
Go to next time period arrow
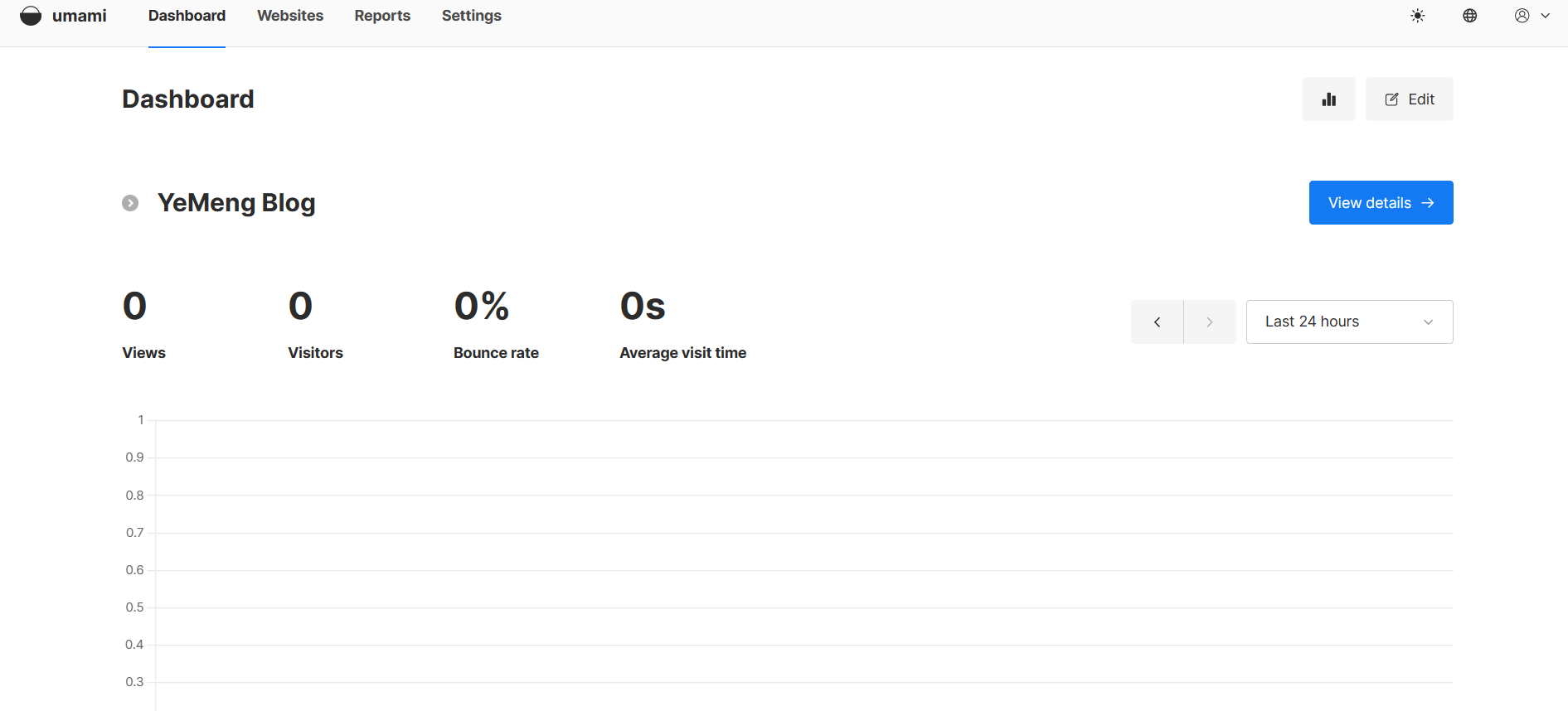pyautogui.click(x=1210, y=322)
